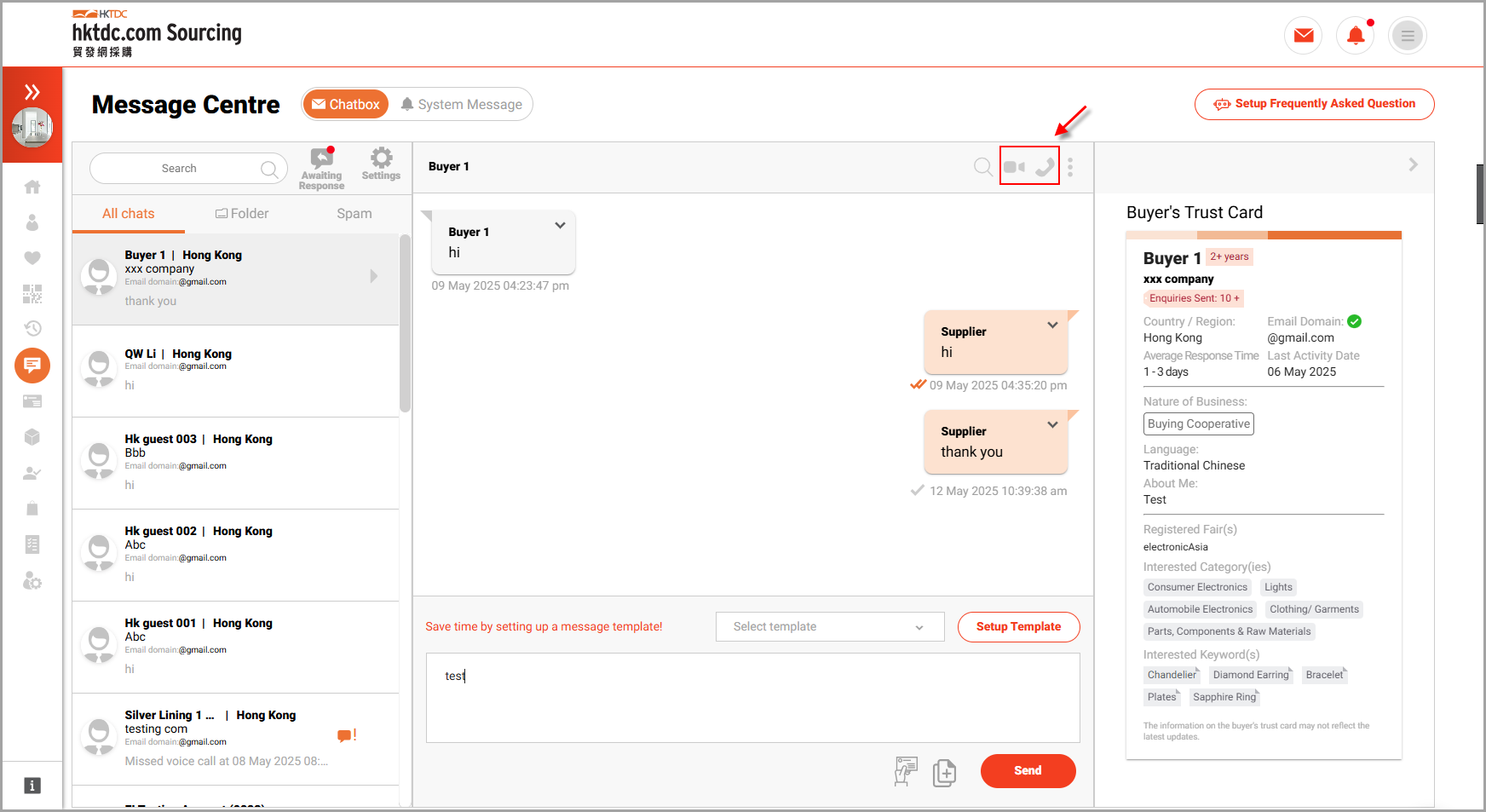Click the Buying Cooperative tag
This screenshot has width=1486, height=812.
pyautogui.click(x=1198, y=424)
